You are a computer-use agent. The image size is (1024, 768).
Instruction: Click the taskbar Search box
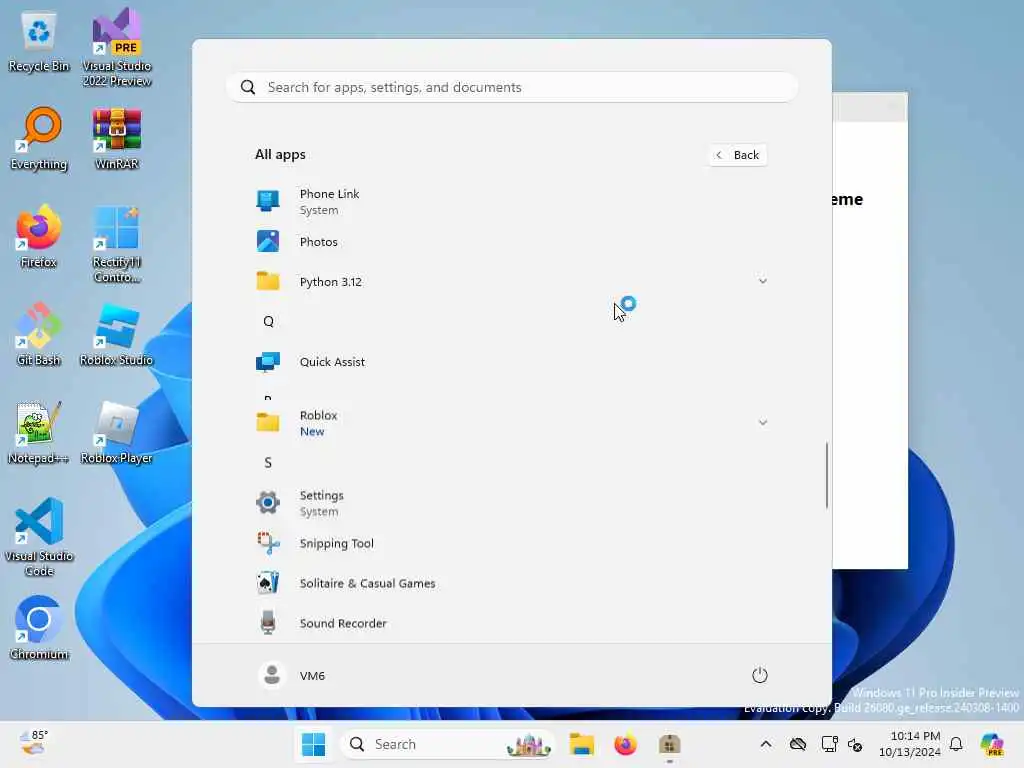pyautogui.click(x=448, y=744)
